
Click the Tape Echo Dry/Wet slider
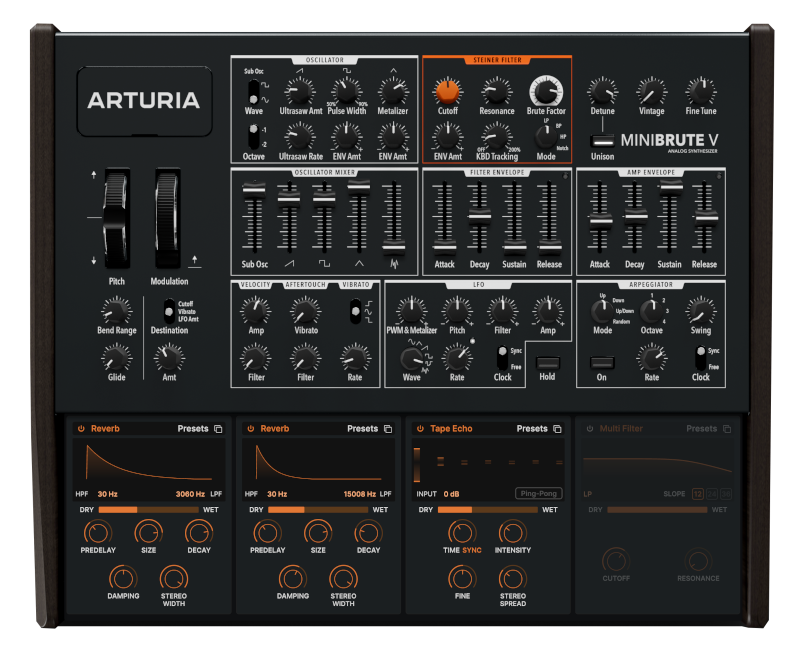(x=487, y=510)
